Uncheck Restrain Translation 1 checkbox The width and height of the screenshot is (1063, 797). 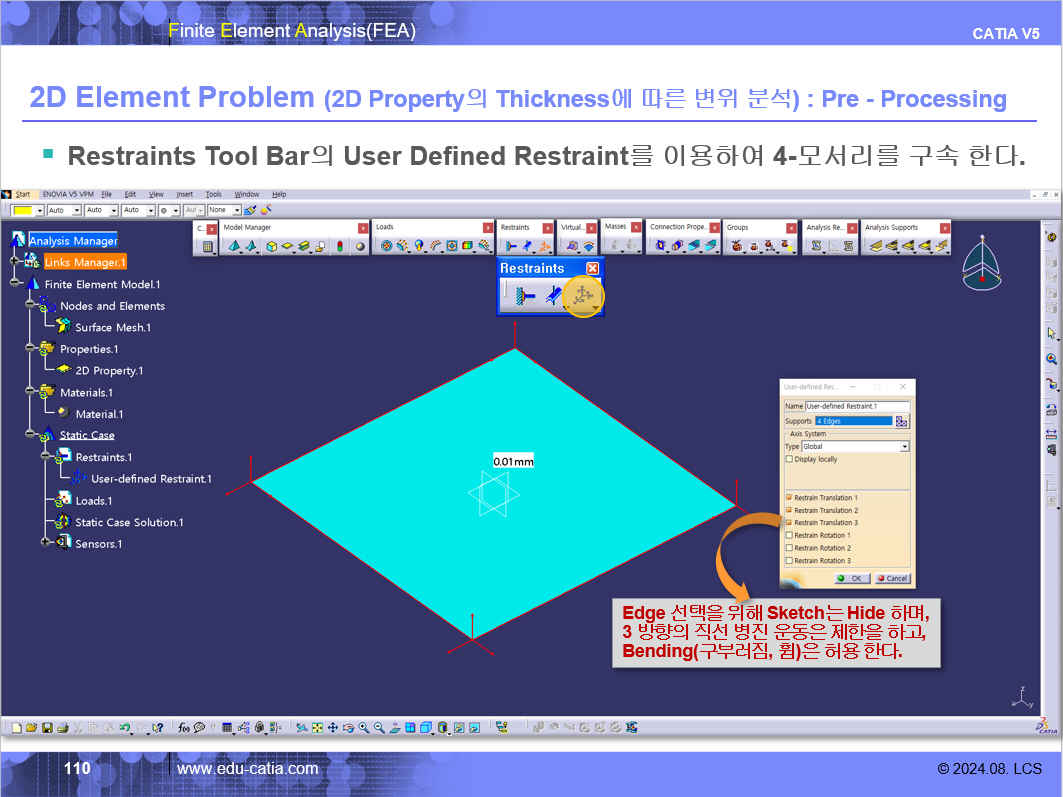tap(789, 497)
